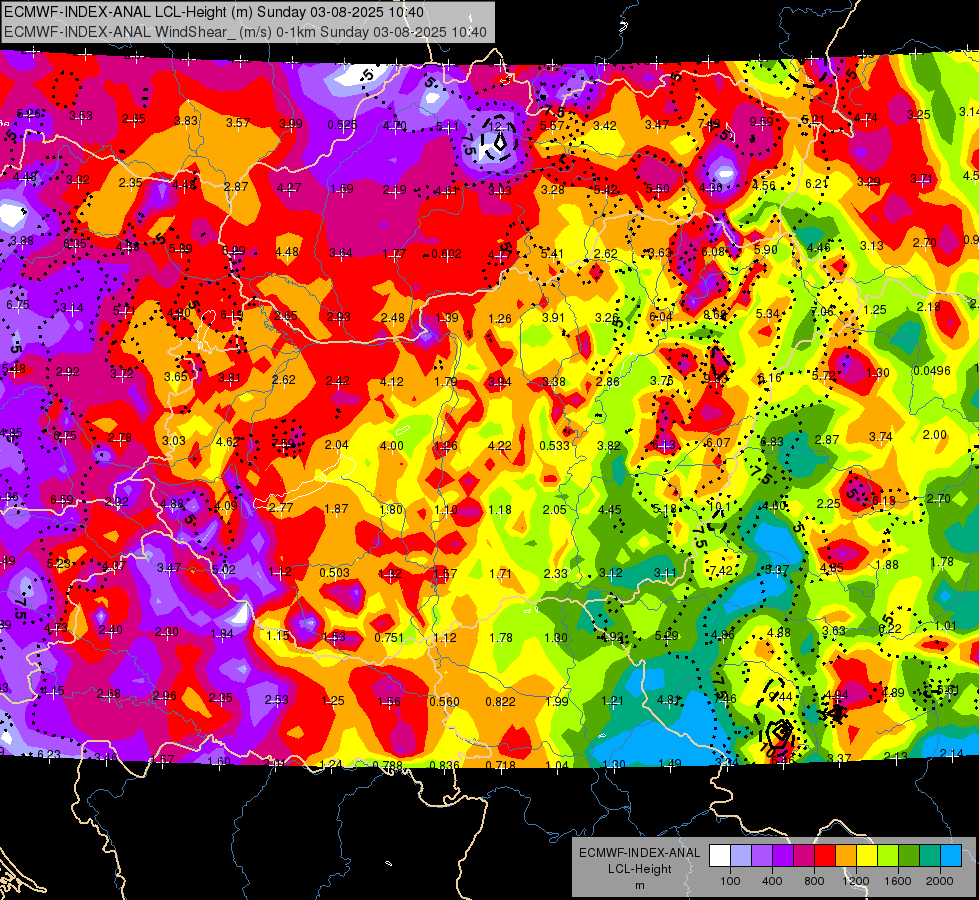
Task: Click the wind shear value 0.525
Action: coord(342,125)
